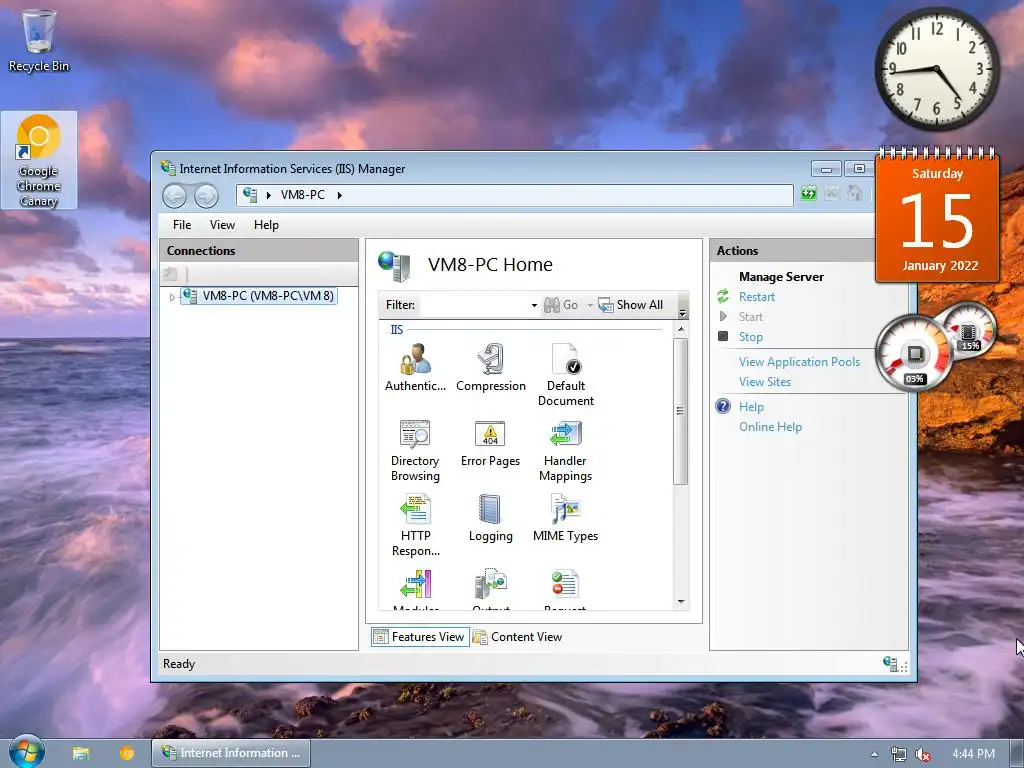Viewport: 1024px width, 768px height.
Task: Click the green refresh page icon
Action: click(x=808, y=193)
